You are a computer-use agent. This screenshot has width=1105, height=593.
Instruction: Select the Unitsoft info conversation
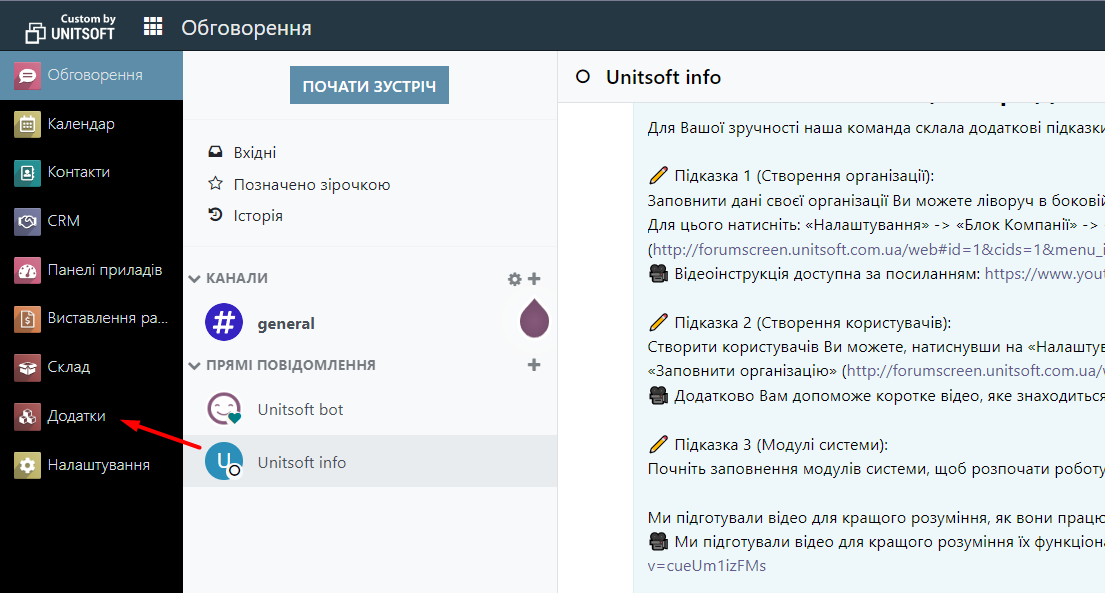click(370, 462)
